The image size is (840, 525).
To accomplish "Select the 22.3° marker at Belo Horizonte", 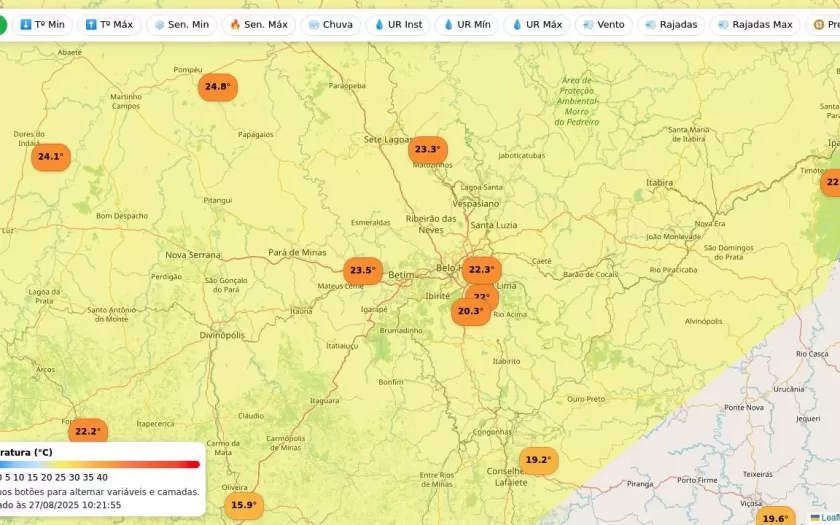I will coord(481,269).
